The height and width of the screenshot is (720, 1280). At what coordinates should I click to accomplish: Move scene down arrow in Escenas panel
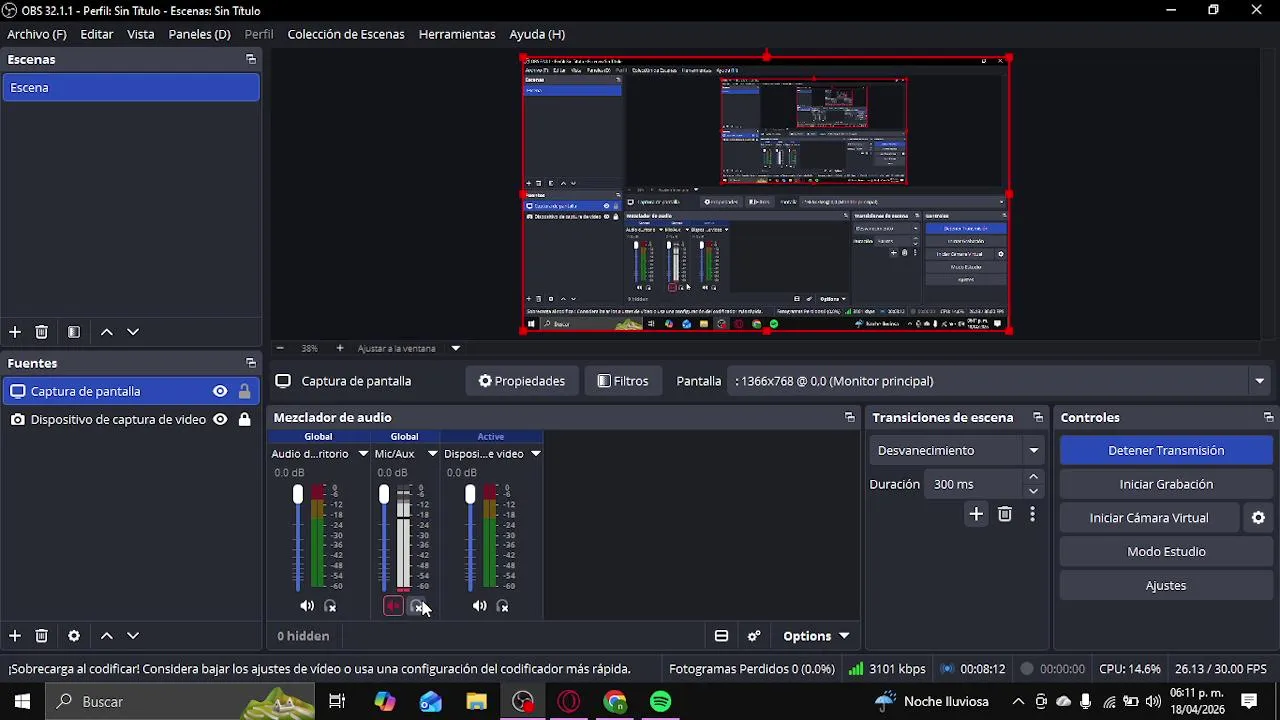pos(133,332)
